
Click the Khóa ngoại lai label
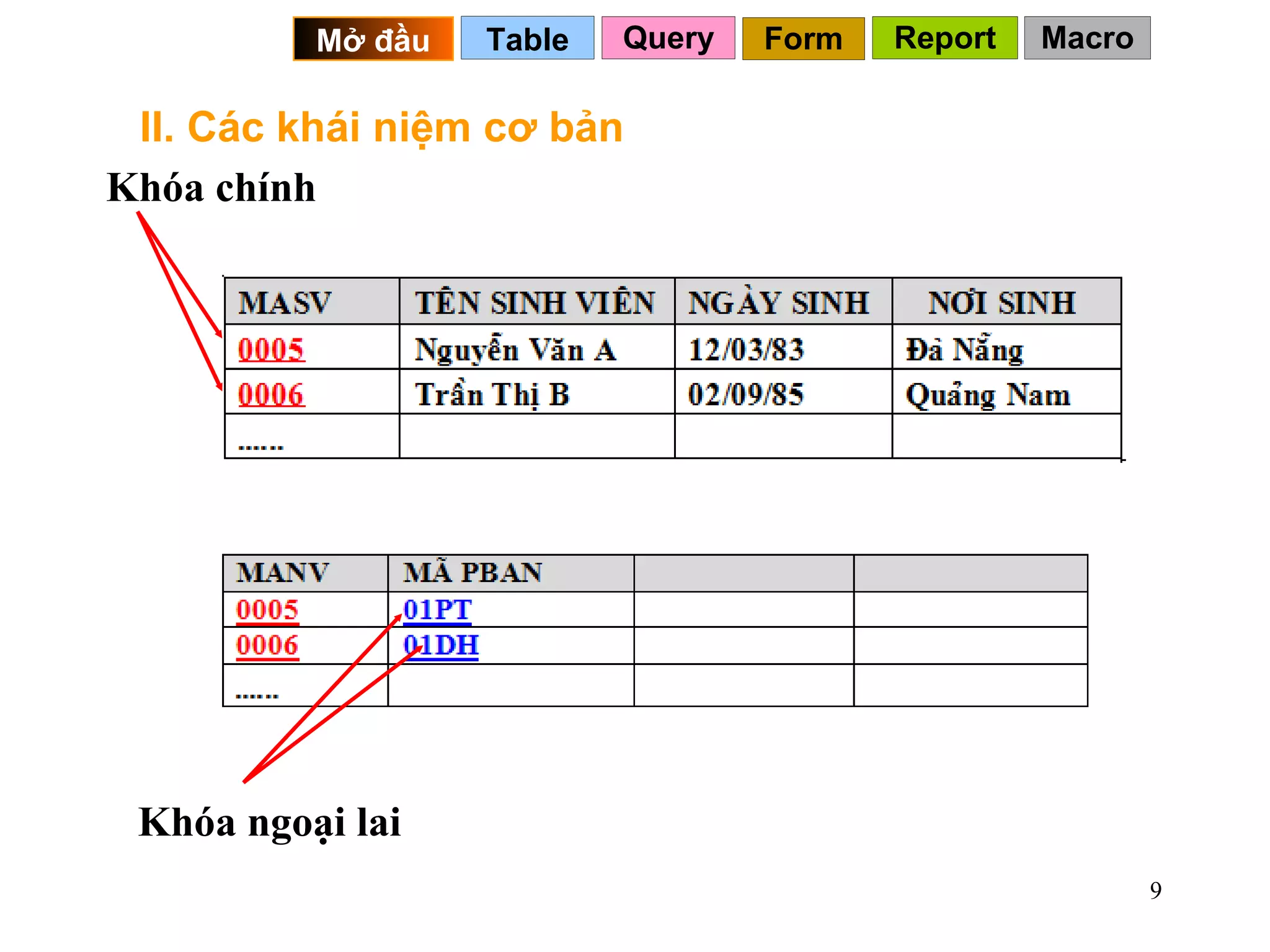(x=270, y=822)
